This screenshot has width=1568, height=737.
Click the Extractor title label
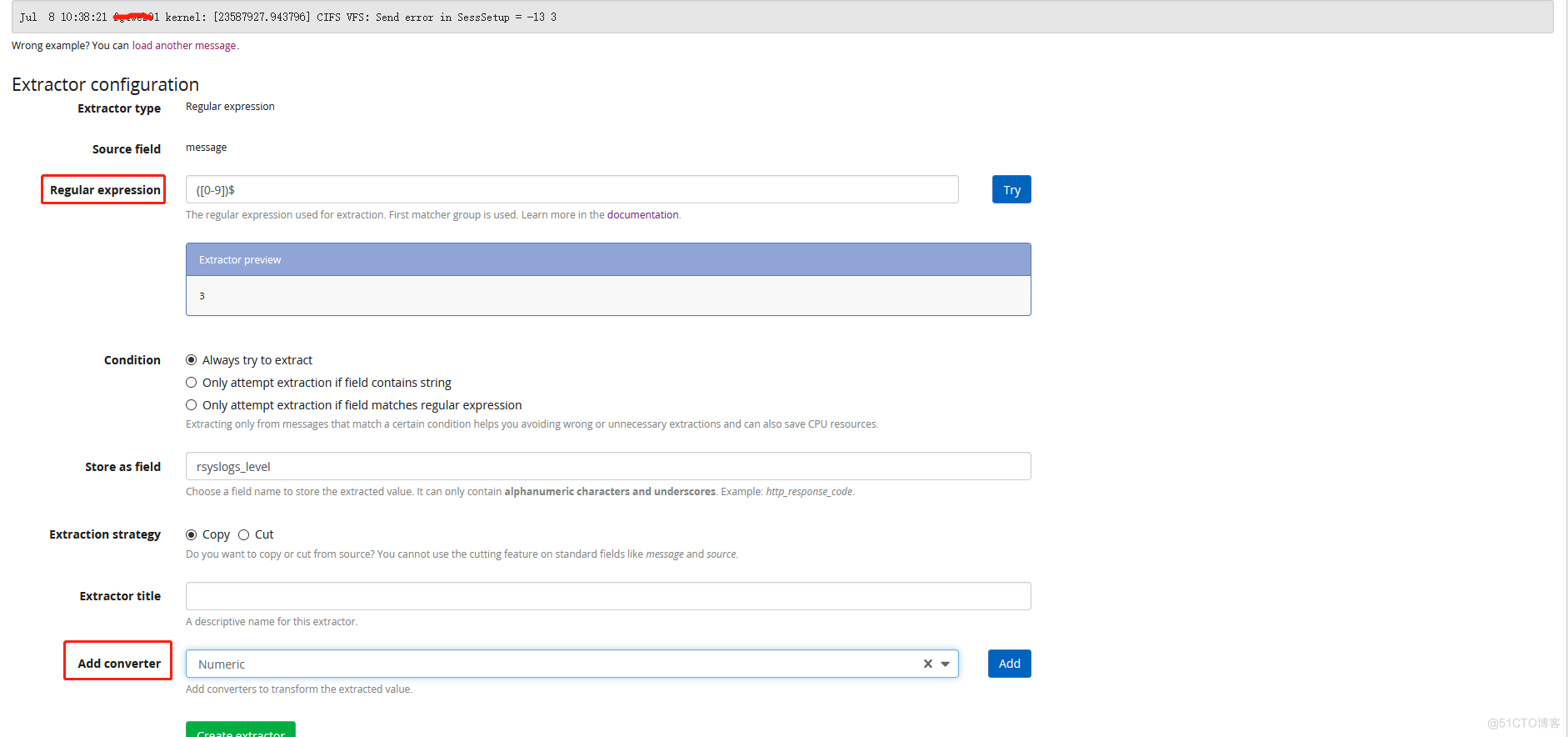click(x=120, y=596)
